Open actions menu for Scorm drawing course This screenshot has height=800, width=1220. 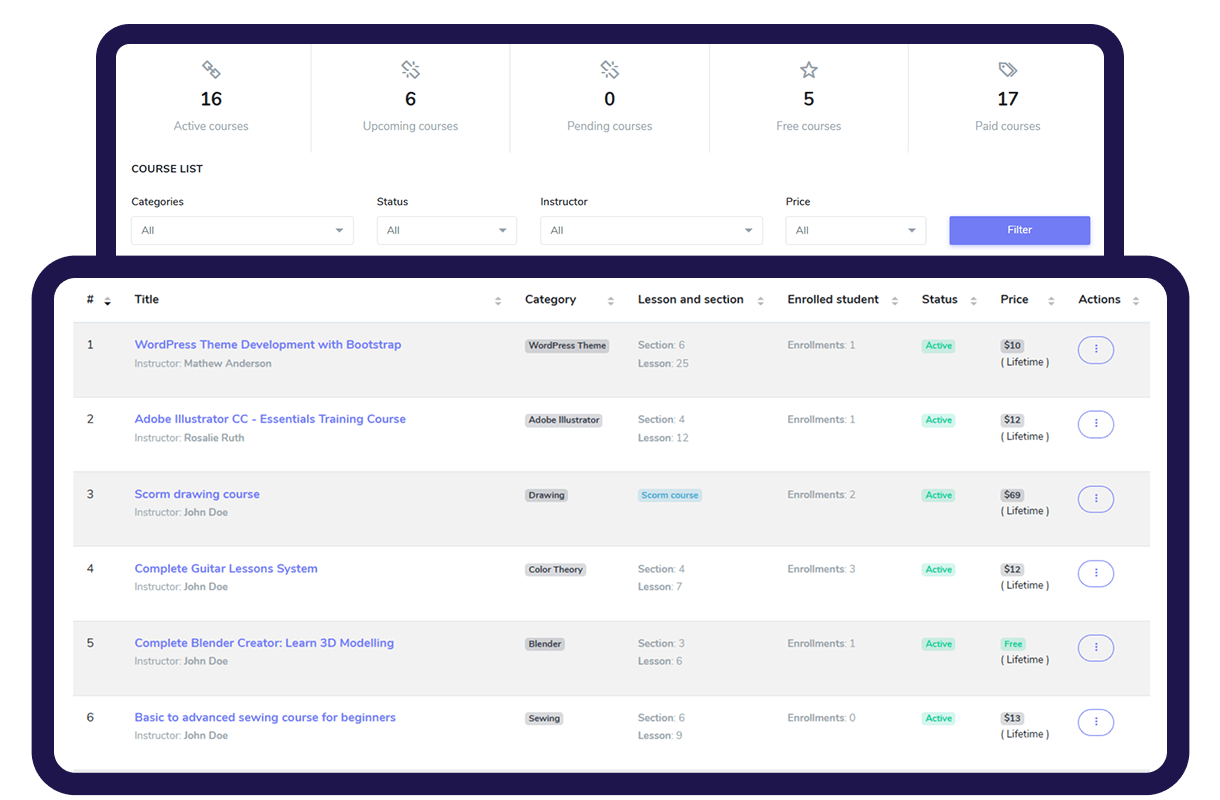coord(1096,499)
